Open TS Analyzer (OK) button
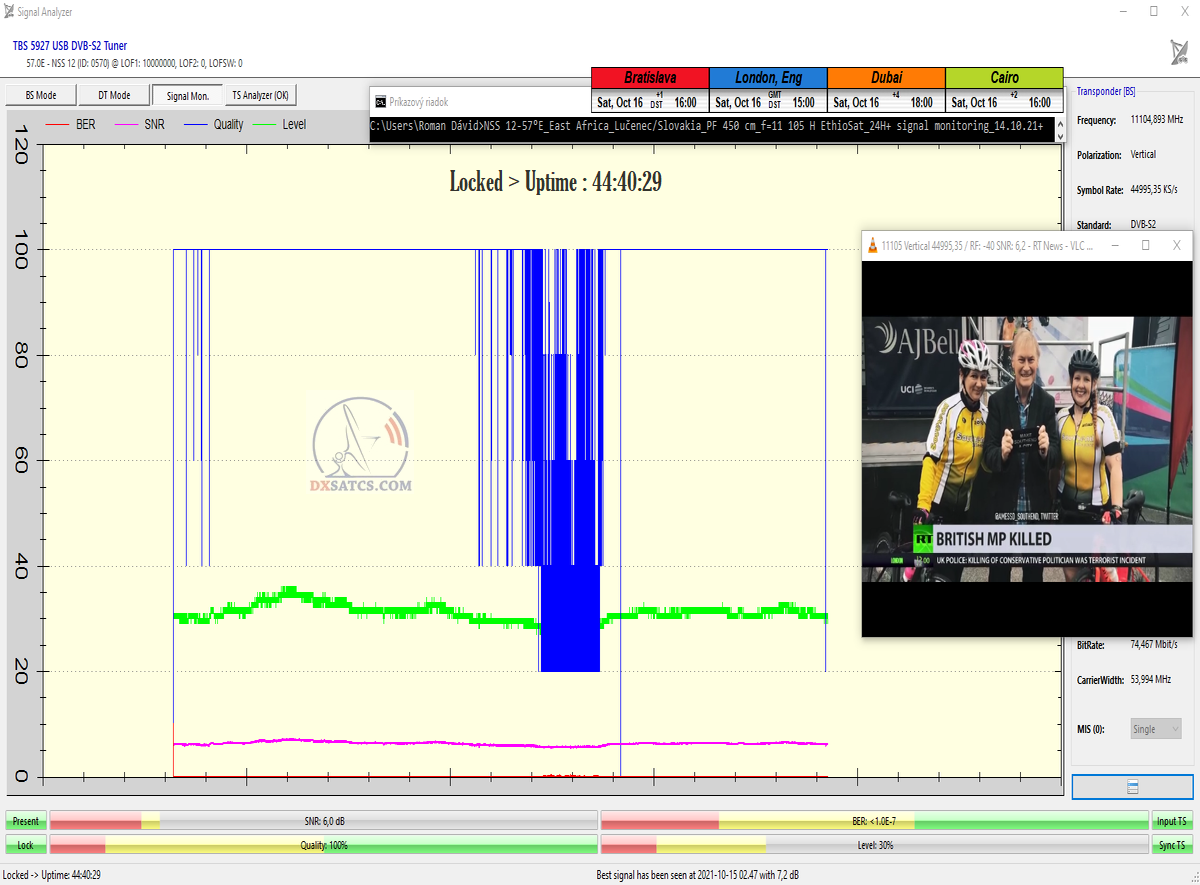 260,96
